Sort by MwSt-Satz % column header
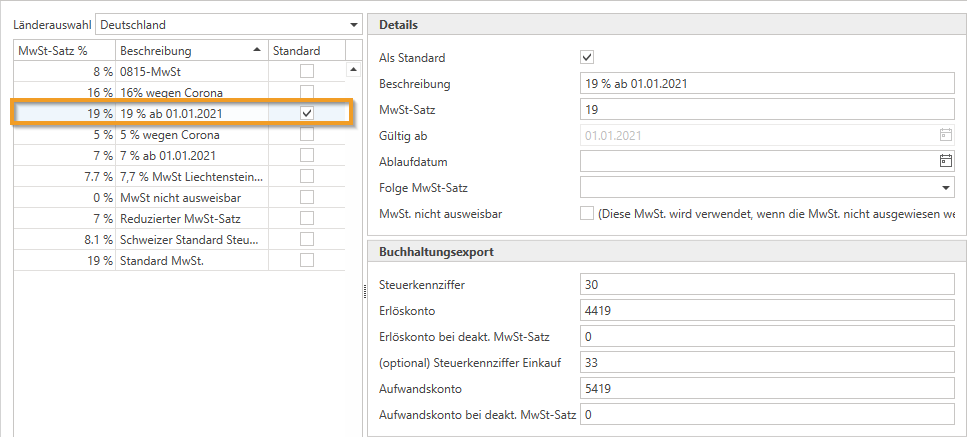 point(62,50)
